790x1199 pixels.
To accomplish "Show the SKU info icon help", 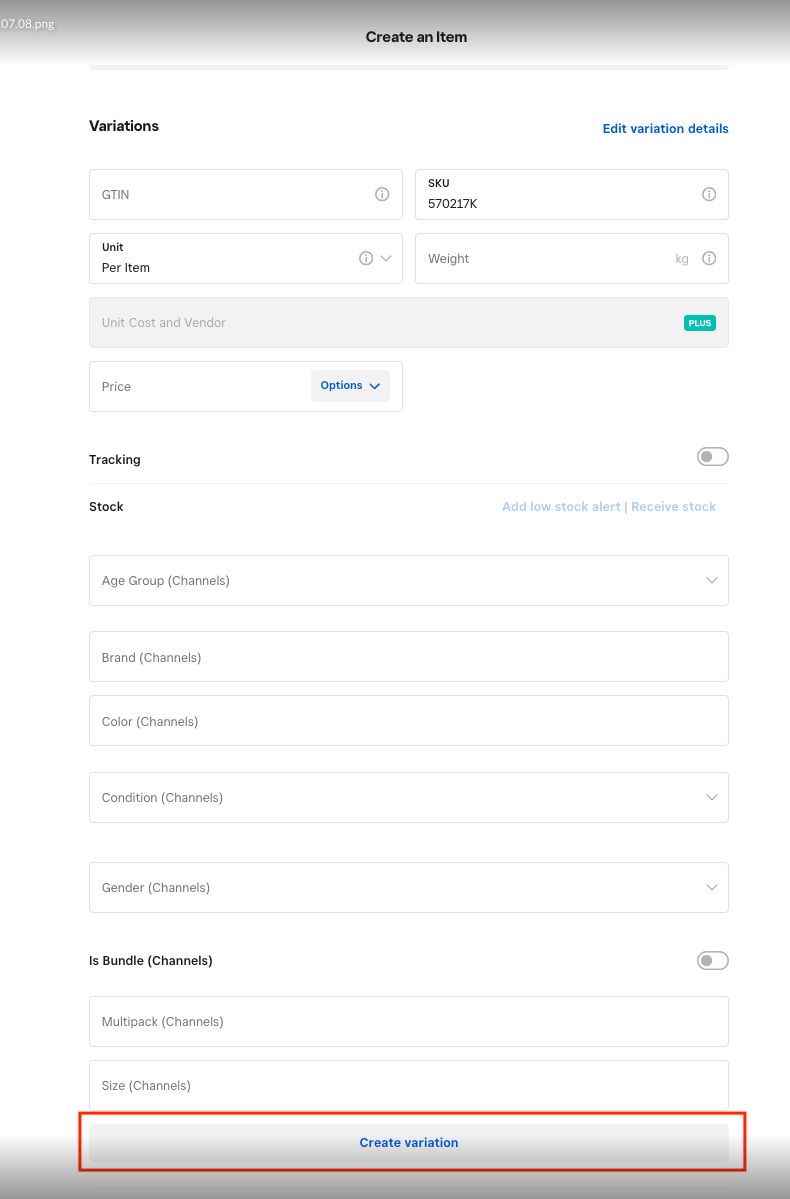I will tap(709, 194).
